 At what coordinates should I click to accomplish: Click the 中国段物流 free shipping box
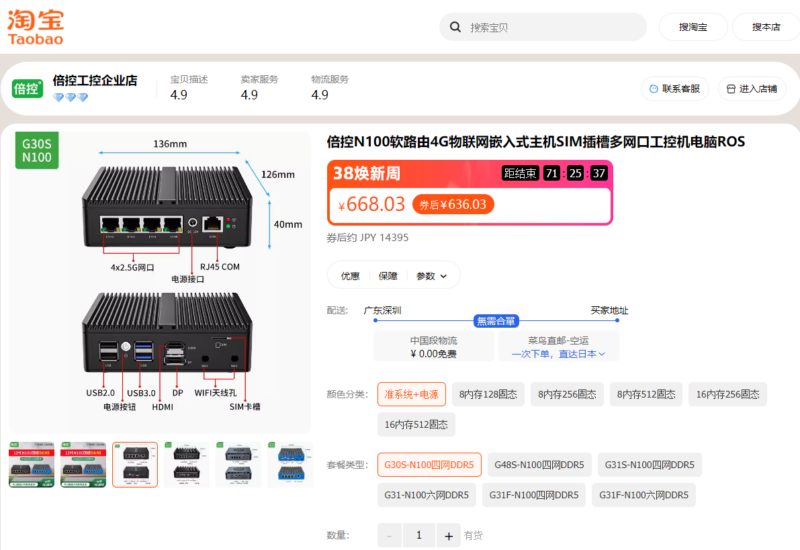pos(434,346)
